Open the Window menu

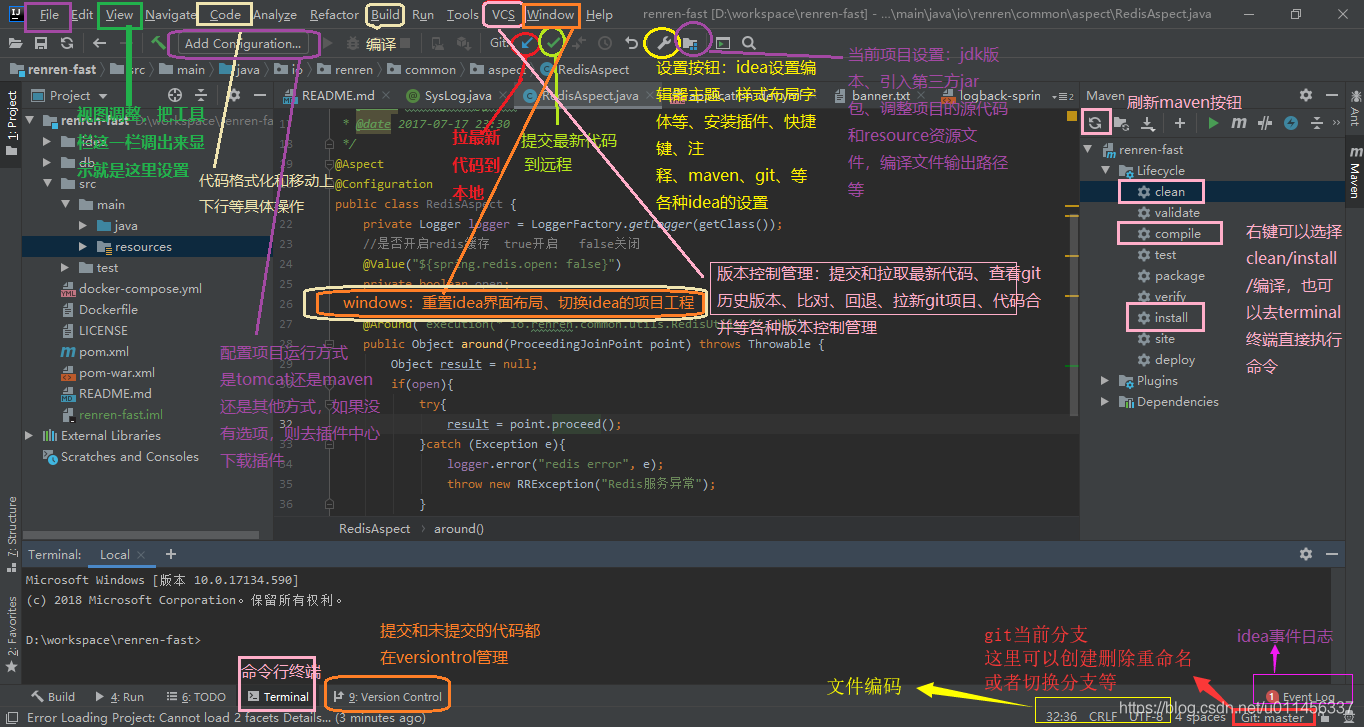point(551,15)
